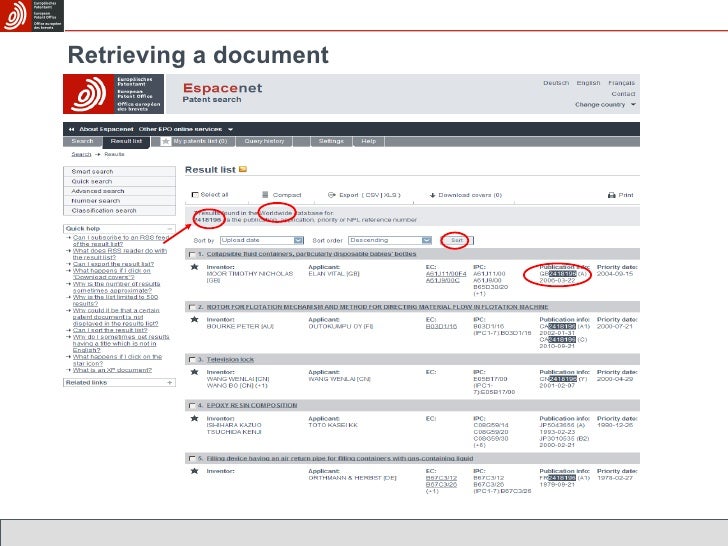Switch language to Deutsch
The image size is (728, 546).
556,83
